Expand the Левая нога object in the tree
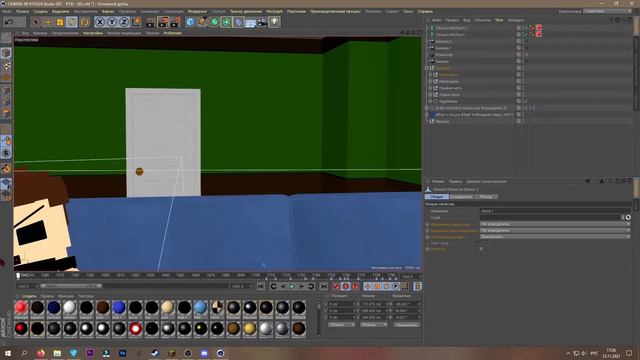640x360 pixels. 430,94
